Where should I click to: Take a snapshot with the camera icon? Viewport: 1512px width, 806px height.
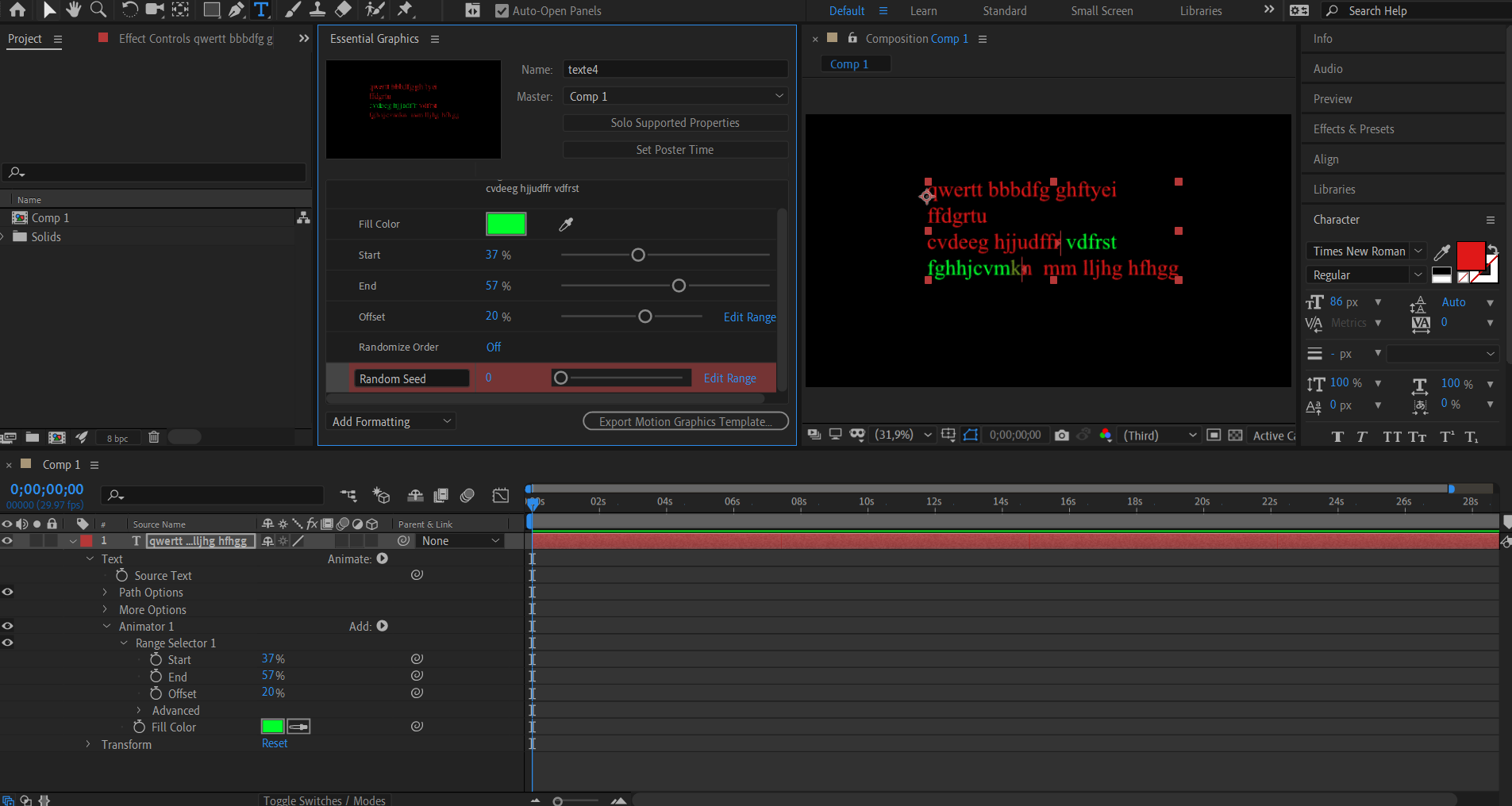tap(1062, 435)
